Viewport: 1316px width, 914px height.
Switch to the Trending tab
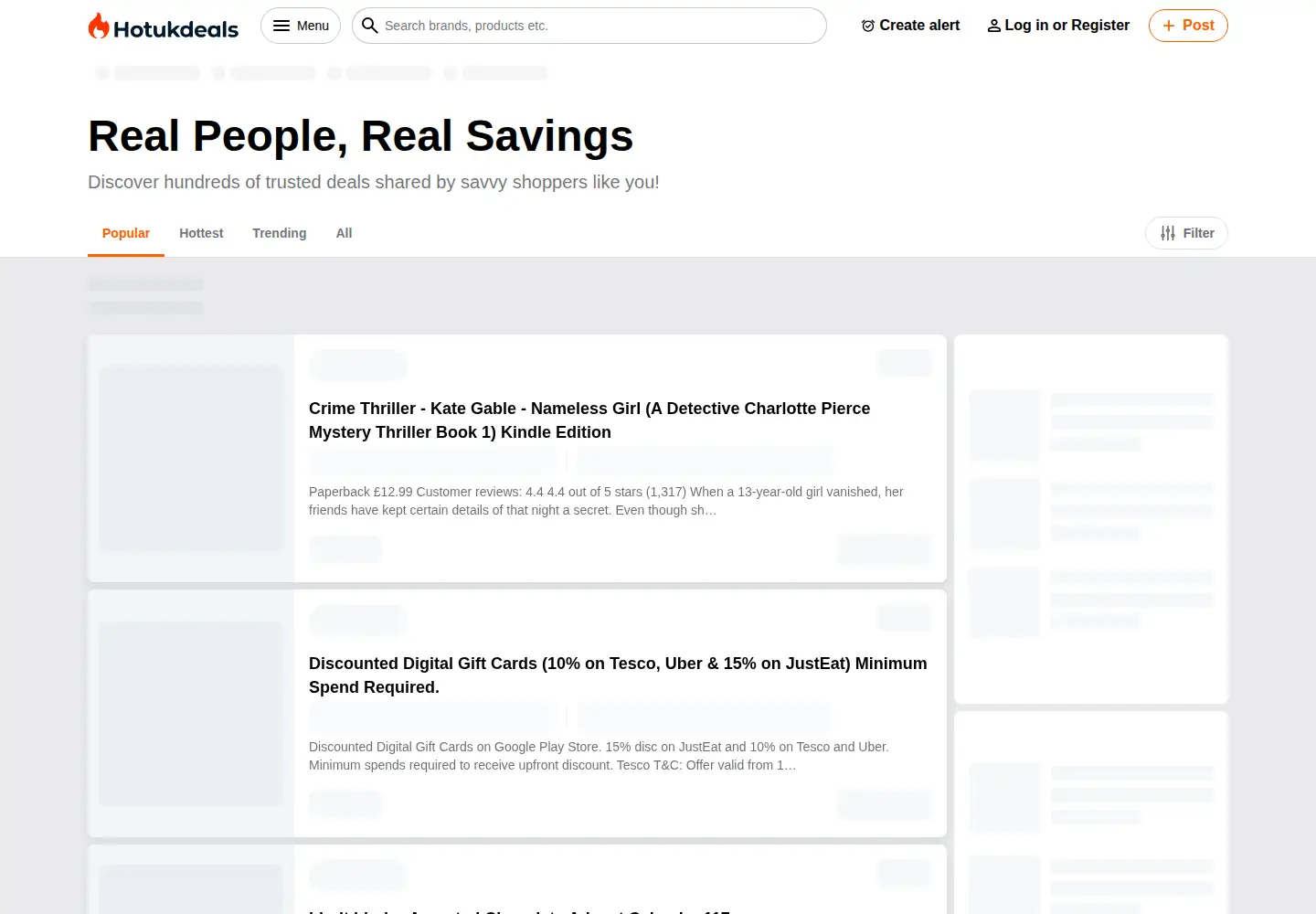pos(280,233)
